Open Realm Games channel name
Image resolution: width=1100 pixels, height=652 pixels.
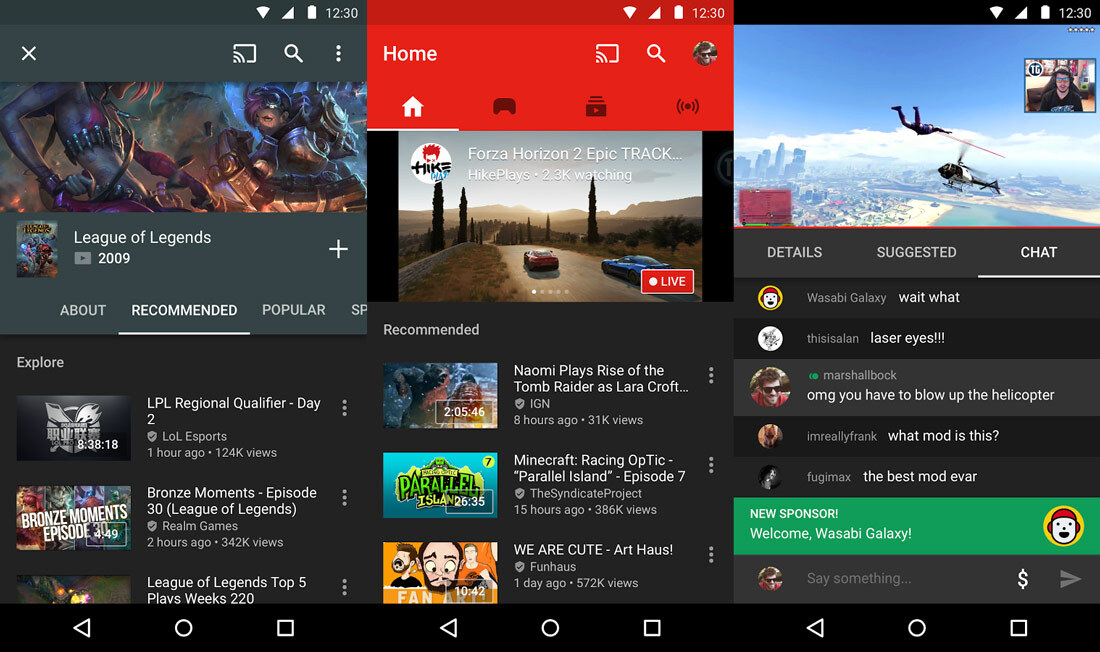[x=200, y=526]
